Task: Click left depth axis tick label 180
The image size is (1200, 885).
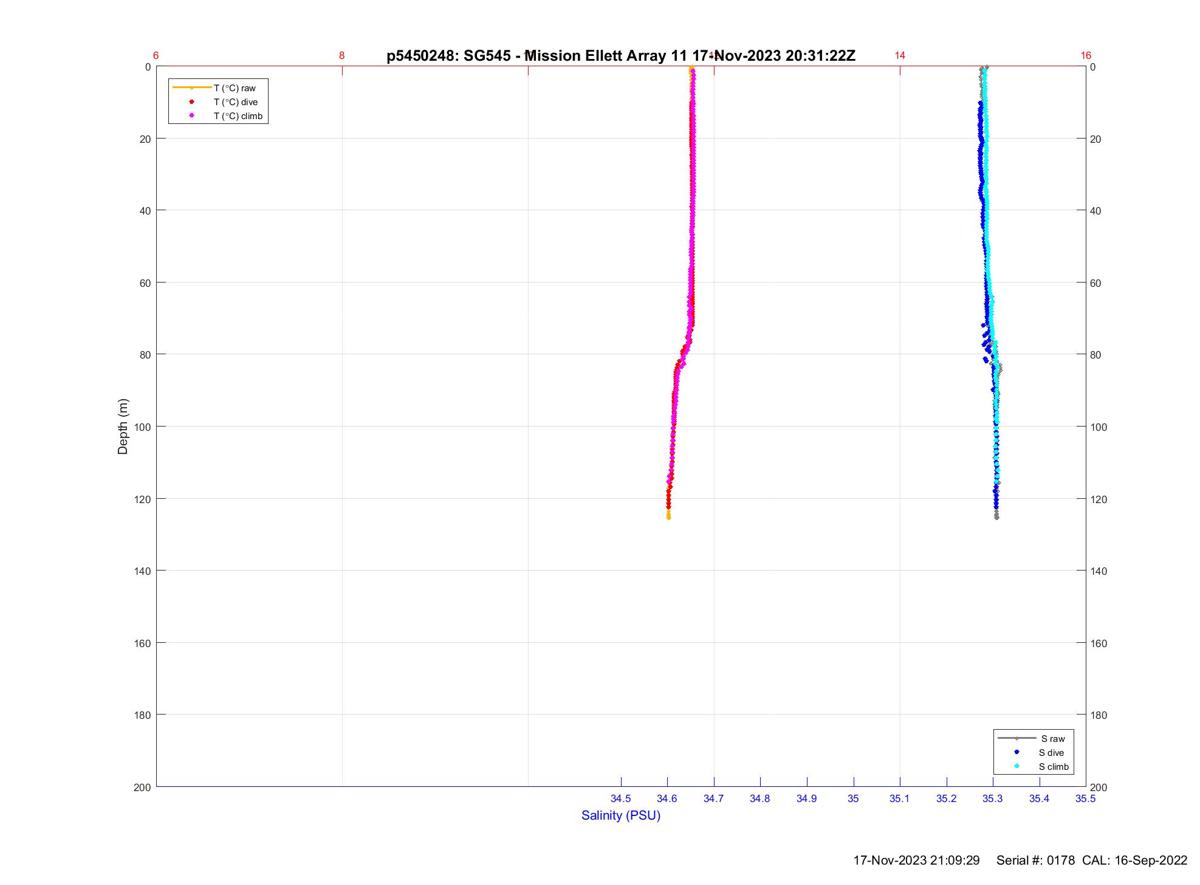Action: point(141,715)
